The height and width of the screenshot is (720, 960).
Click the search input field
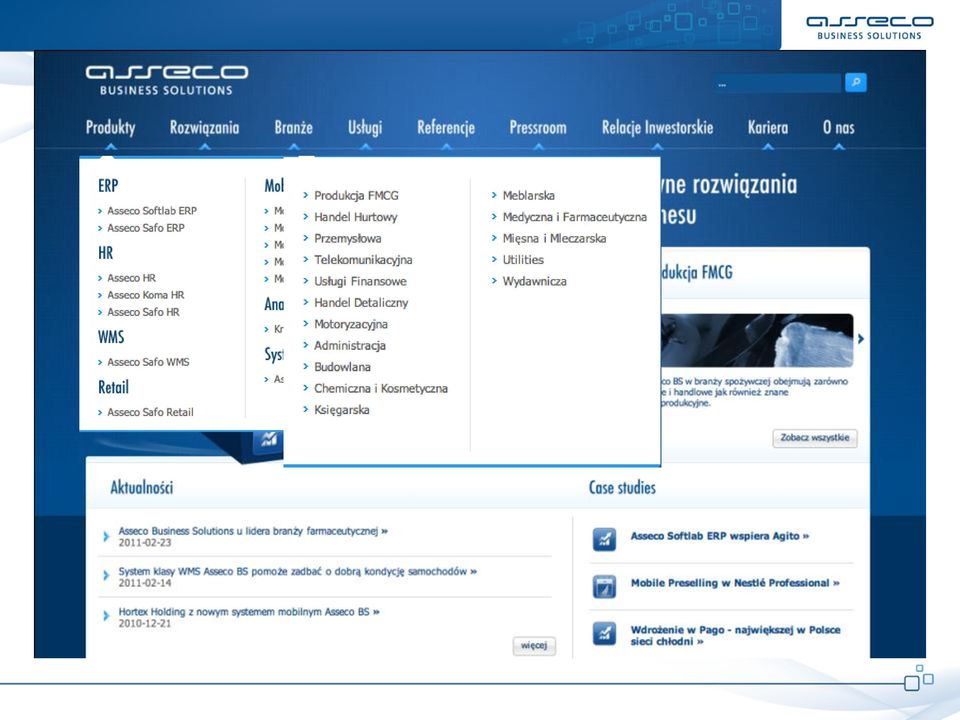pos(777,83)
